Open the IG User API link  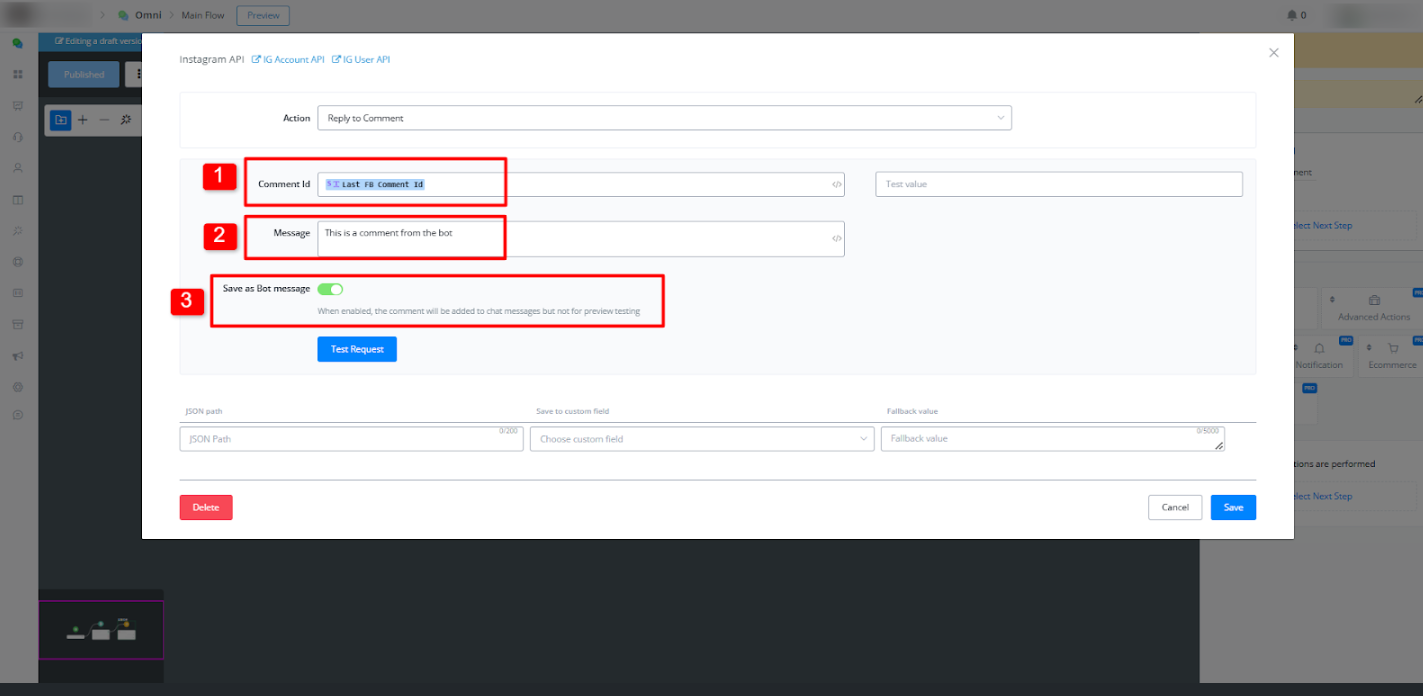pos(361,60)
